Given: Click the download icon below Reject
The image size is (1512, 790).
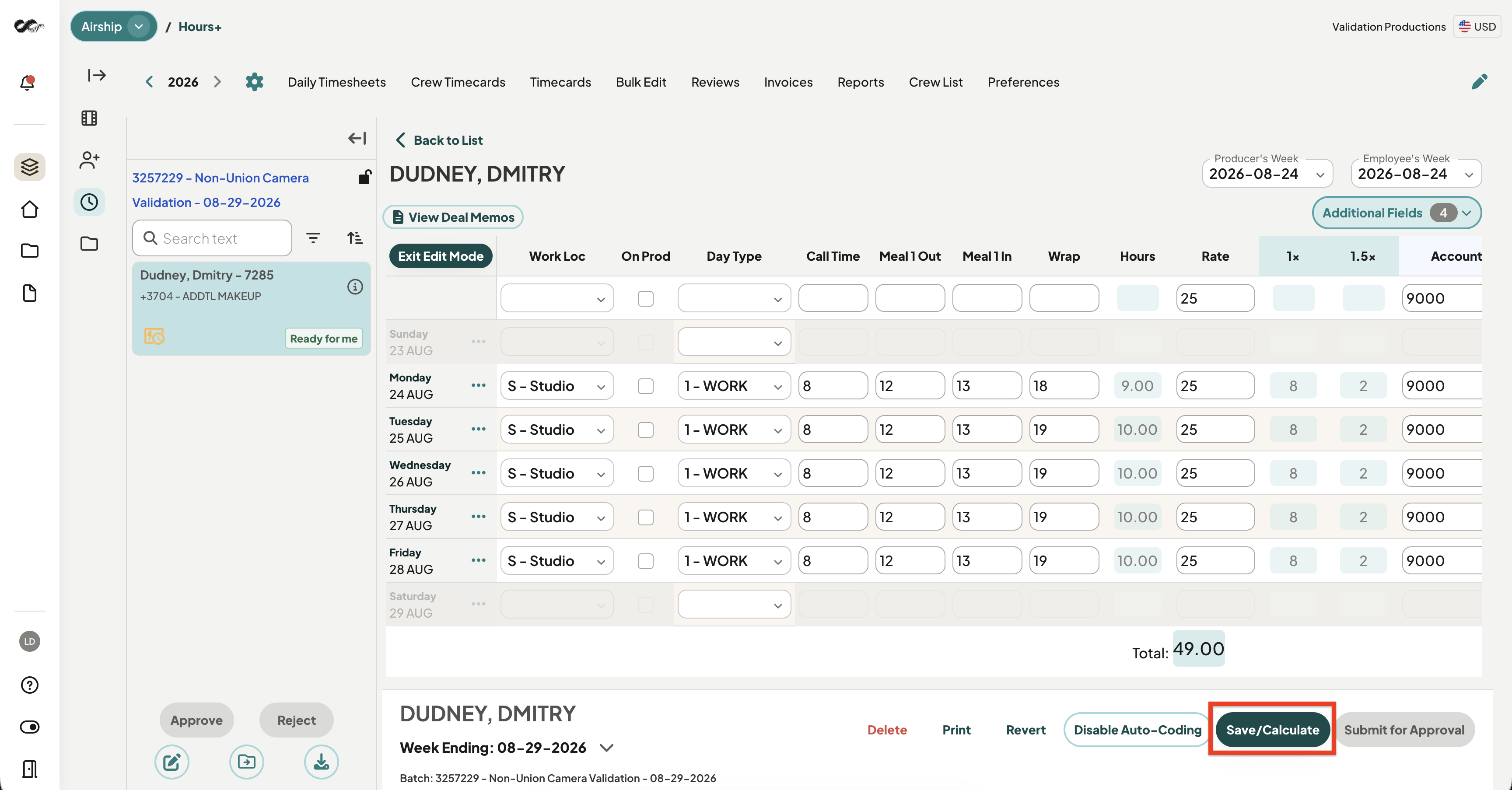Looking at the screenshot, I should [321, 762].
